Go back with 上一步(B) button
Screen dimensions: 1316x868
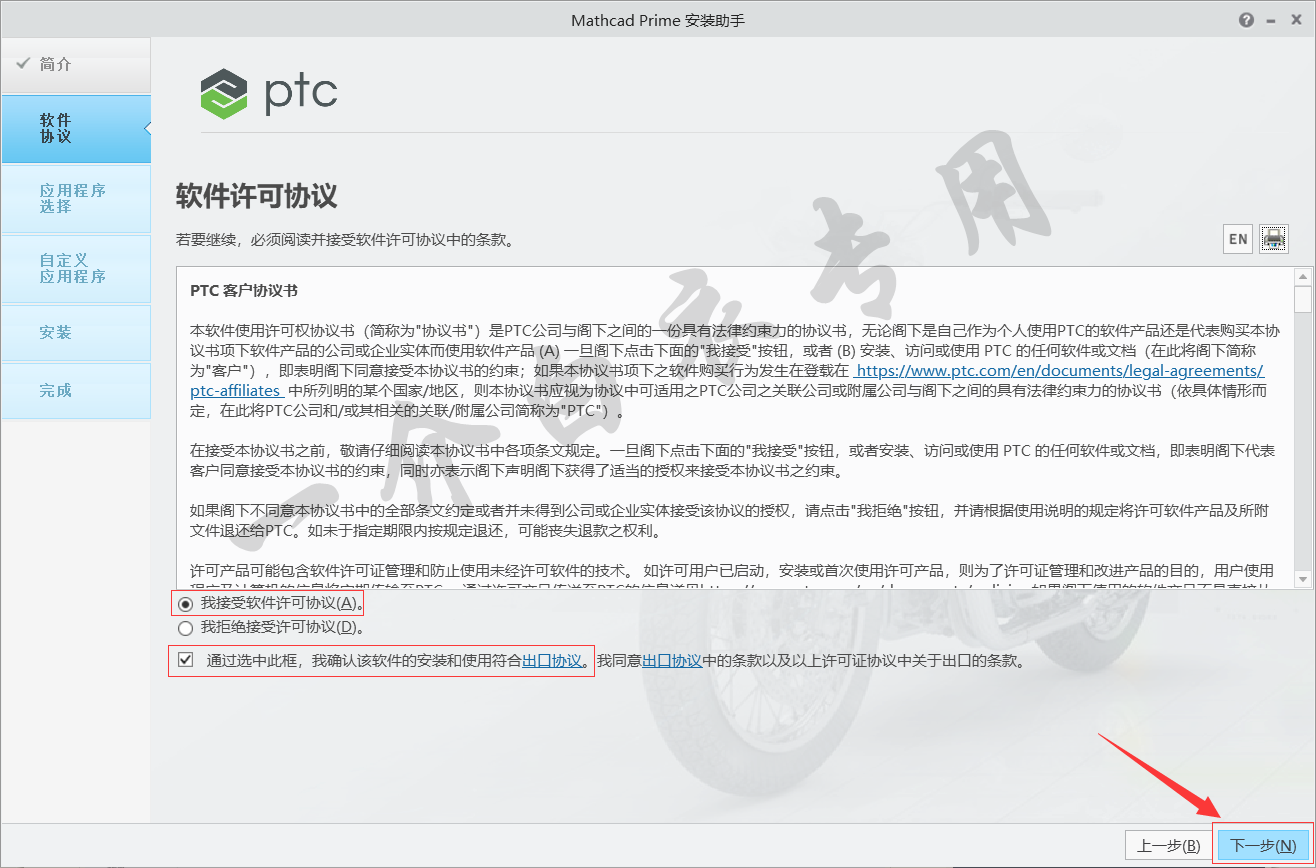[1168, 845]
